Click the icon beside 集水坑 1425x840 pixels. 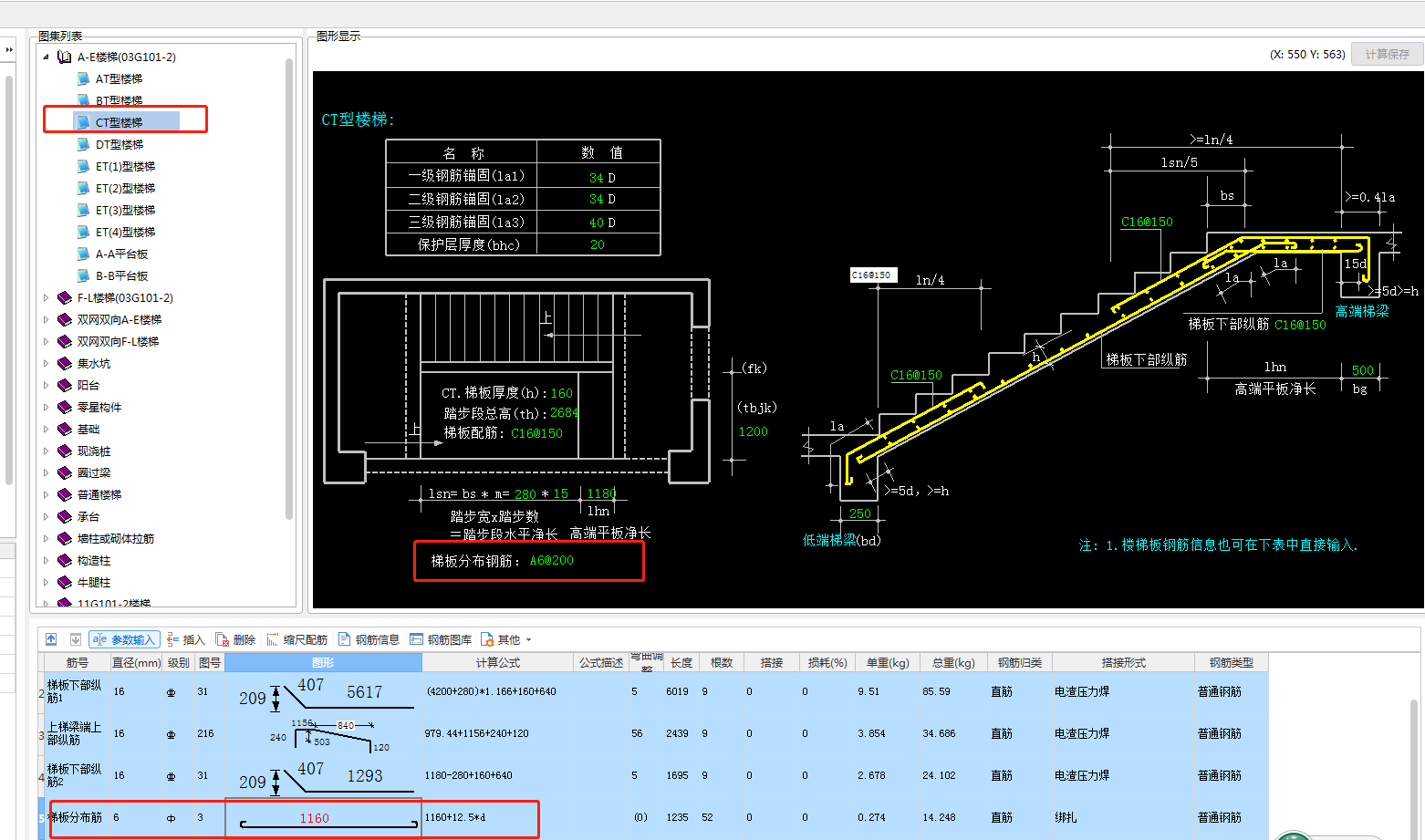tap(64, 363)
